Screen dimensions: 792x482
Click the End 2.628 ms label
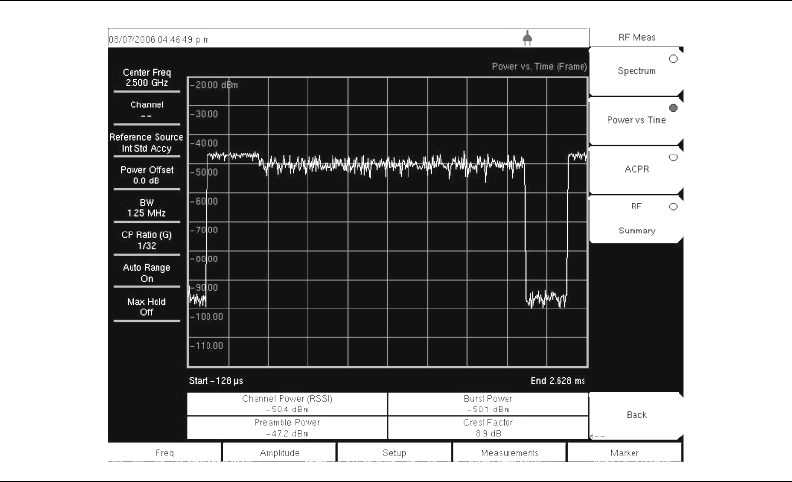(558, 380)
